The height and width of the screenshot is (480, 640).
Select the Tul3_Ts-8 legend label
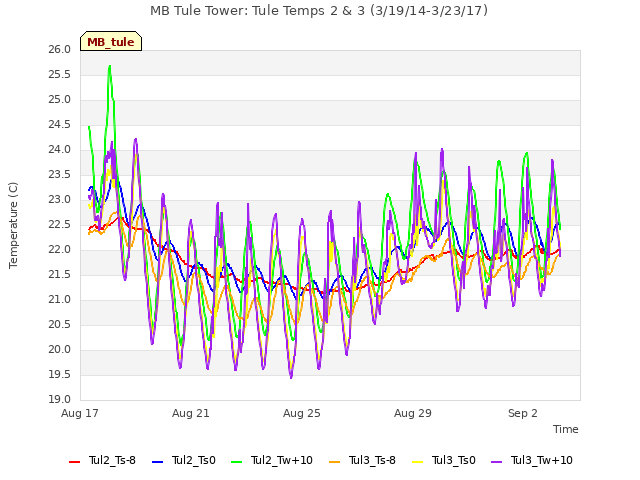click(372, 460)
